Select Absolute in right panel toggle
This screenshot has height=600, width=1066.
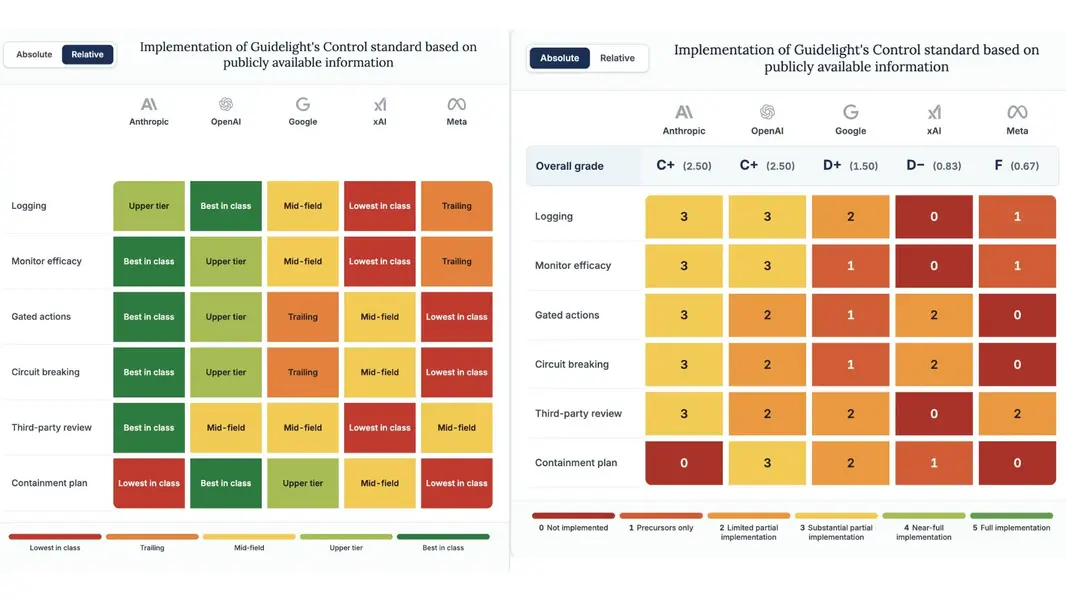click(560, 58)
